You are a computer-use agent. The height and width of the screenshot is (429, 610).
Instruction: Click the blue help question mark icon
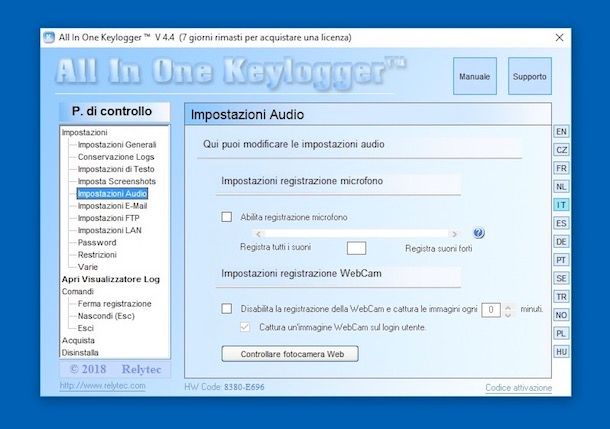tap(479, 233)
